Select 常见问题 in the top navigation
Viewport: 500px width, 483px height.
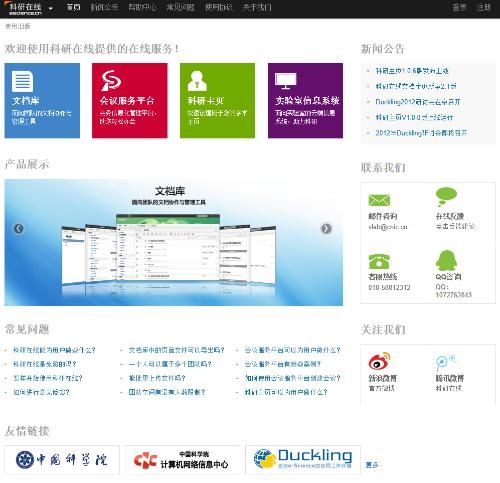click(180, 7)
